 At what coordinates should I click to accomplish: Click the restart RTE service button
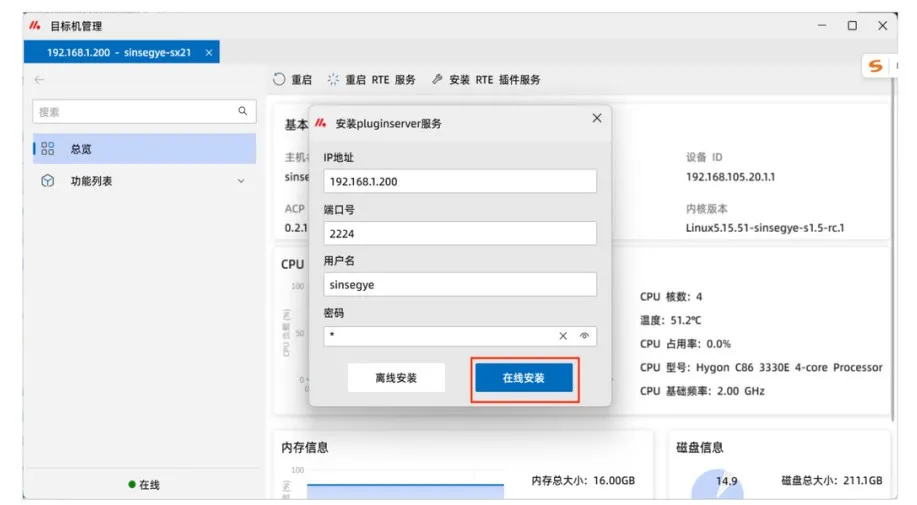pos(371,79)
